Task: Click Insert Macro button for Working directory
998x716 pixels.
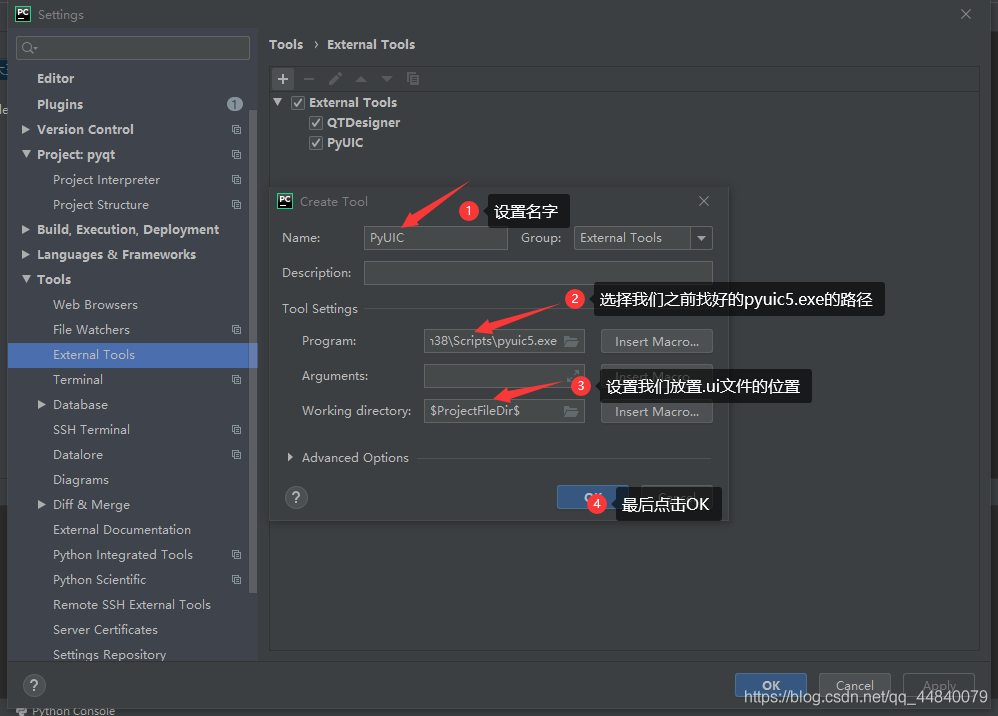Action: coord(657,412)
